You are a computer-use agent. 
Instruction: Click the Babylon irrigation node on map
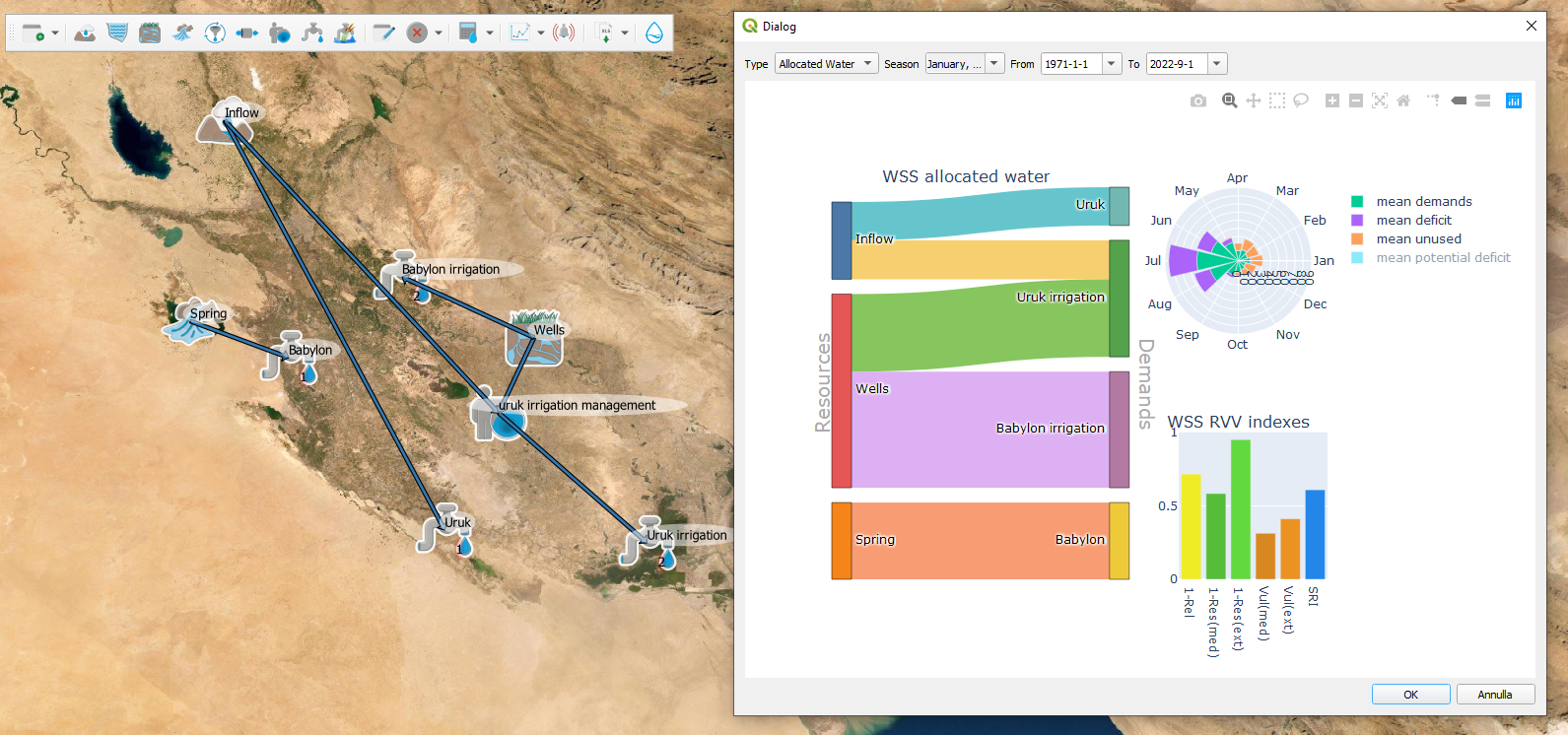[x=402, y=277]
